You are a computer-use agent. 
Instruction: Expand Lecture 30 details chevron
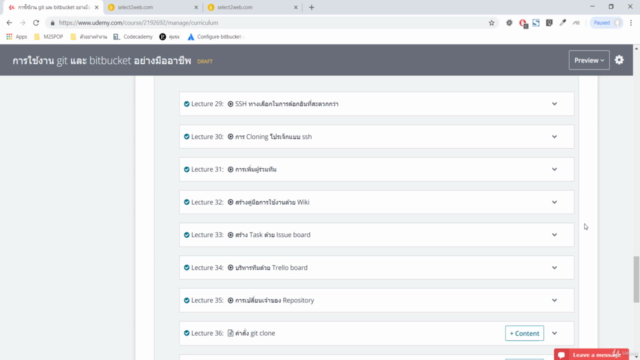[554, 137]
